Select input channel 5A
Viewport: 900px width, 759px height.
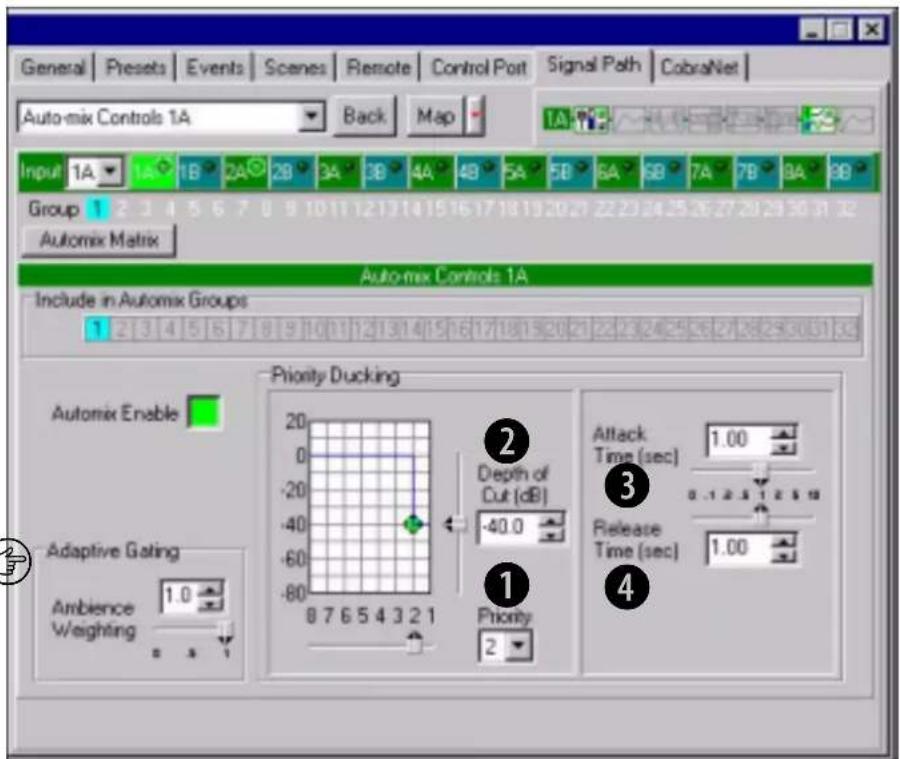pyautogui.click(x=525, y=172)
